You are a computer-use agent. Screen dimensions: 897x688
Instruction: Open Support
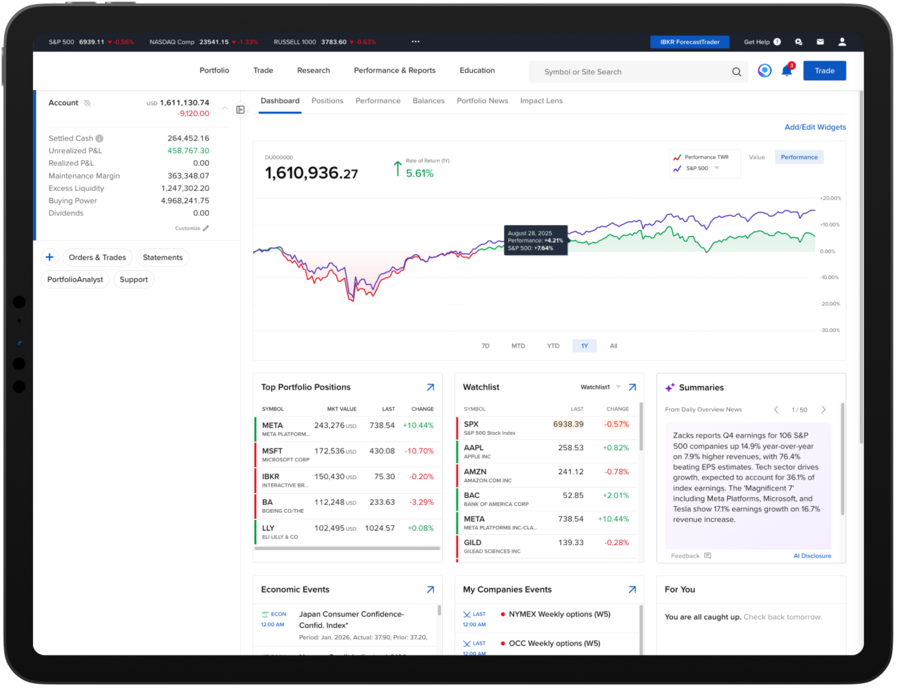click(x=133, y=280)
